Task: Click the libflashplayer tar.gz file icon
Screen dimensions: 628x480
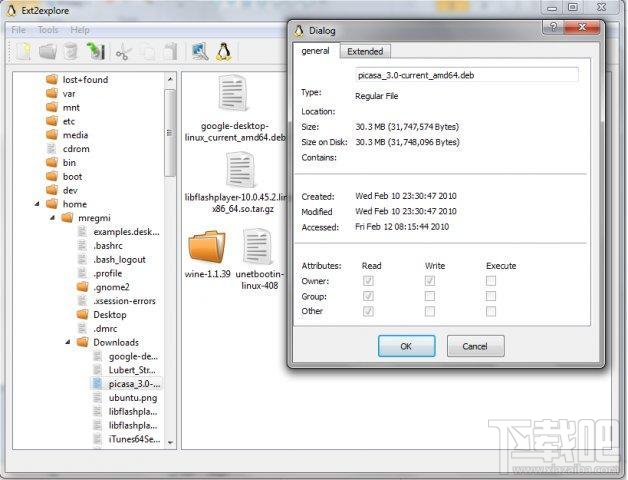Action: (240, 170)
